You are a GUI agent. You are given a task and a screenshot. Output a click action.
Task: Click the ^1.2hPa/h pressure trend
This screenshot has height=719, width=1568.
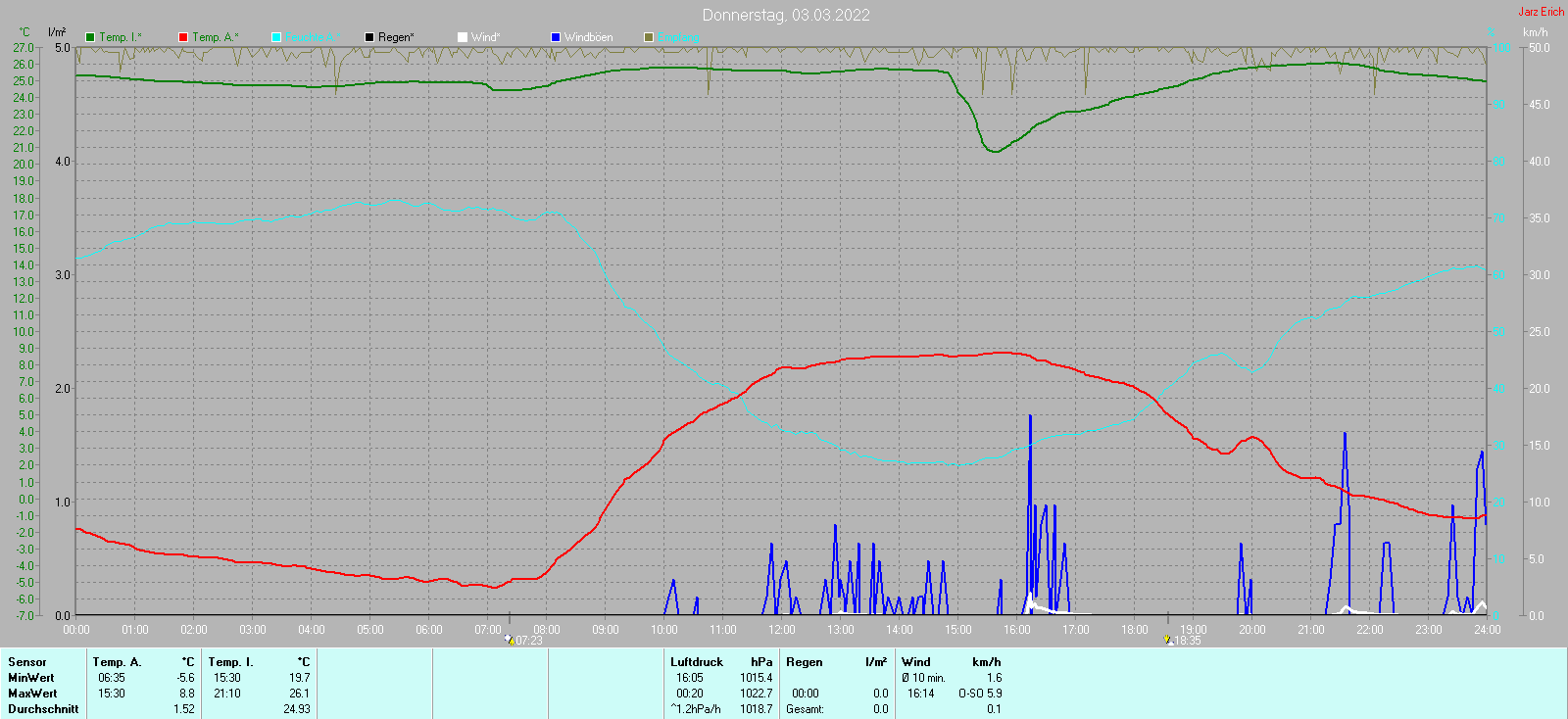tap(696, 709)
